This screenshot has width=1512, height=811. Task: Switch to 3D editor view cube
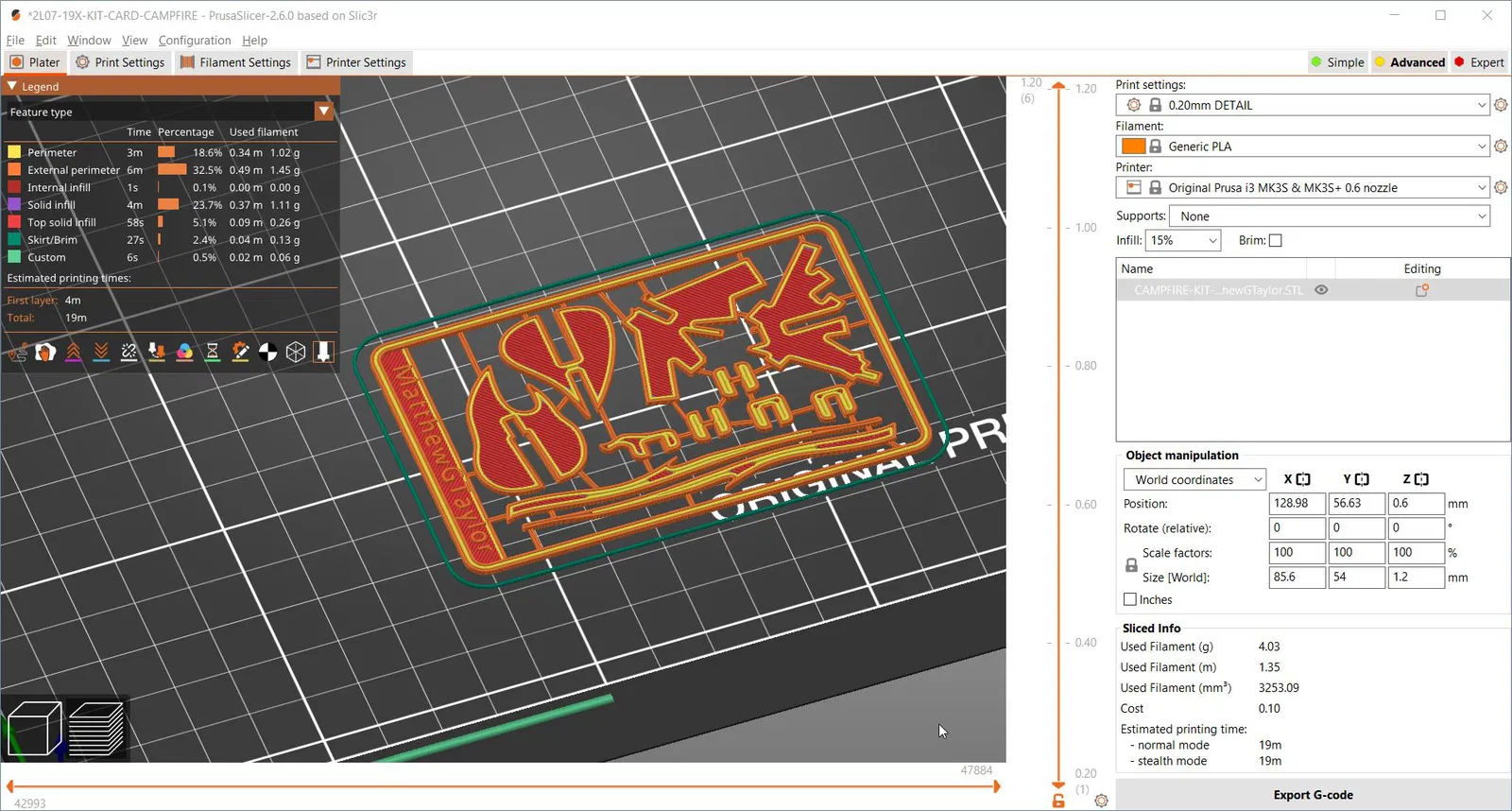coord(34,729)
